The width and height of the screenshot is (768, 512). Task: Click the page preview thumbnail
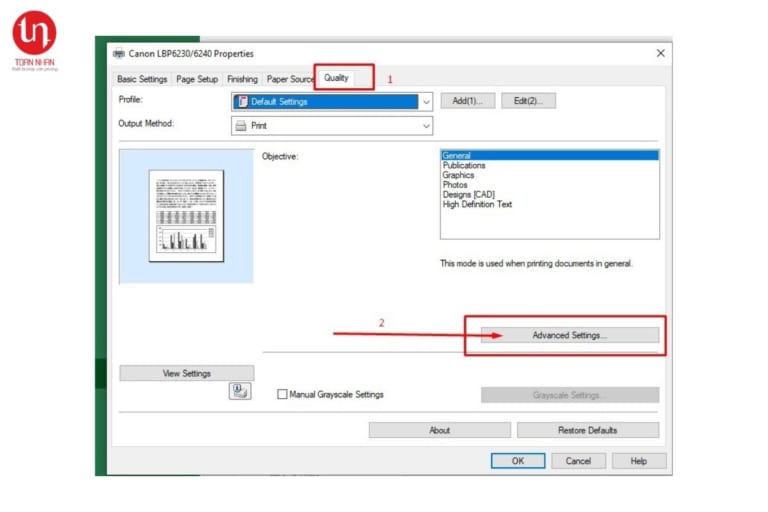pyautogui.click(x=186, y=216)
